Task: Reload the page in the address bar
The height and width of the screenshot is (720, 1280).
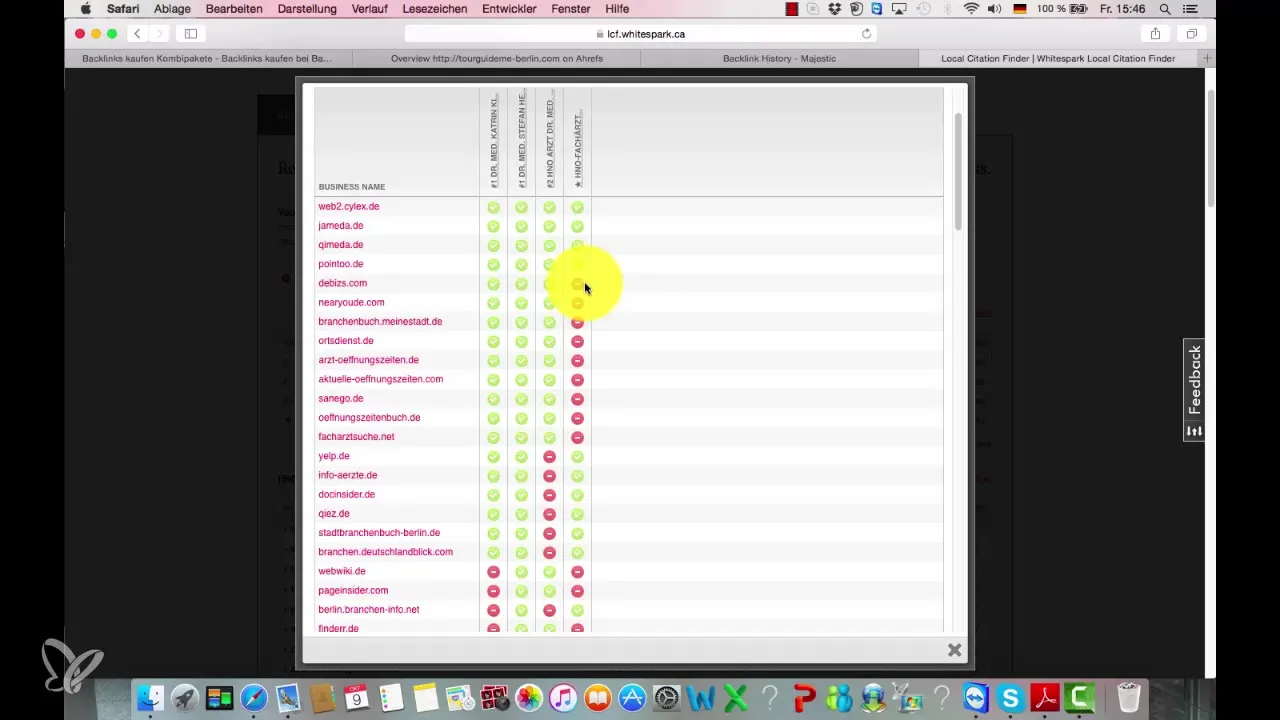Action: tap(866, 33)
